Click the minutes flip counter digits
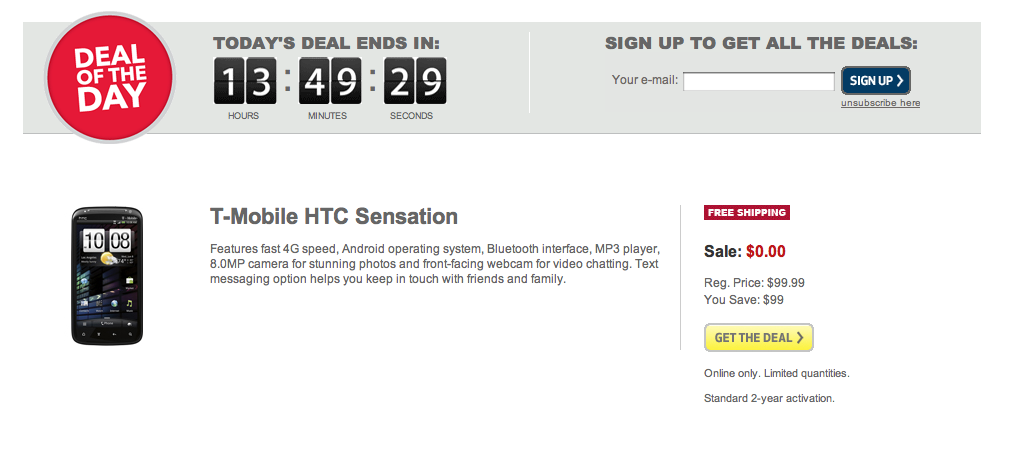The height and width of the screenshot is (458, 1010). 329,81
